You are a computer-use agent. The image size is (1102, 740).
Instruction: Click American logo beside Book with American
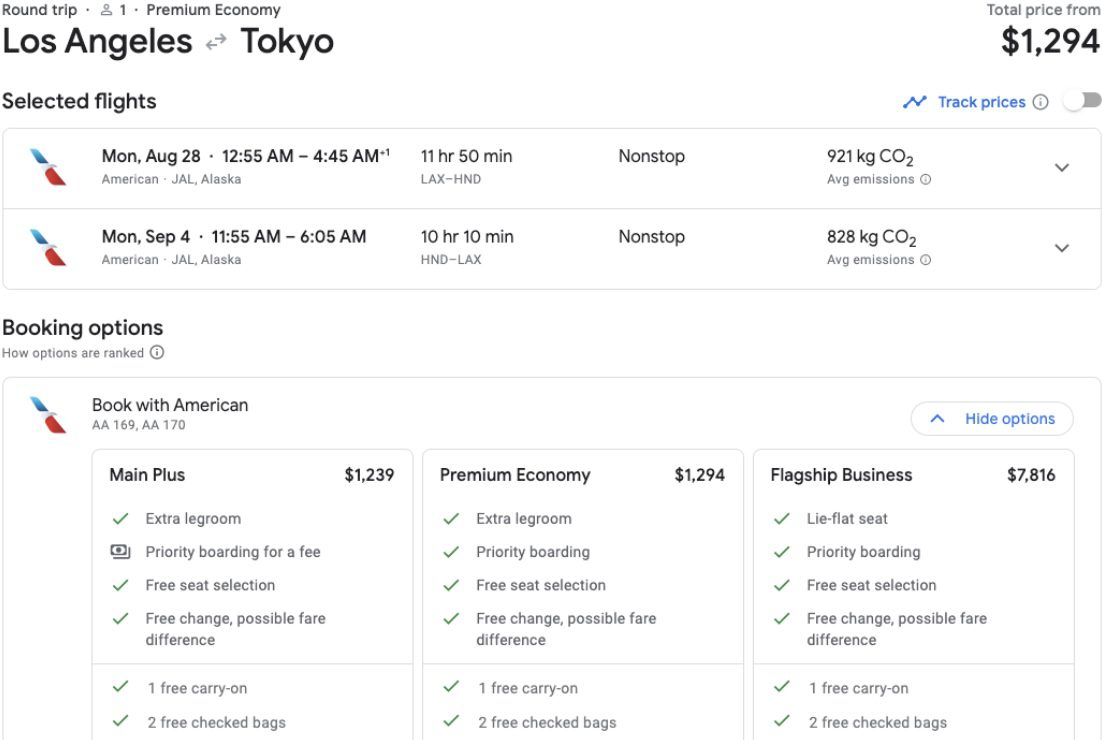(48, 415)
